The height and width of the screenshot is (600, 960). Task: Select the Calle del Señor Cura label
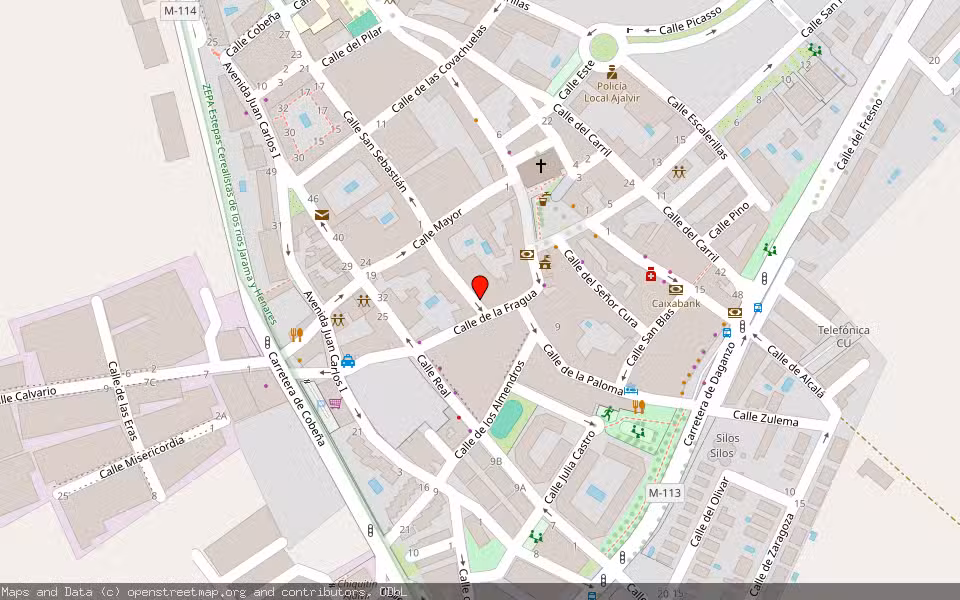click(601, 288)
